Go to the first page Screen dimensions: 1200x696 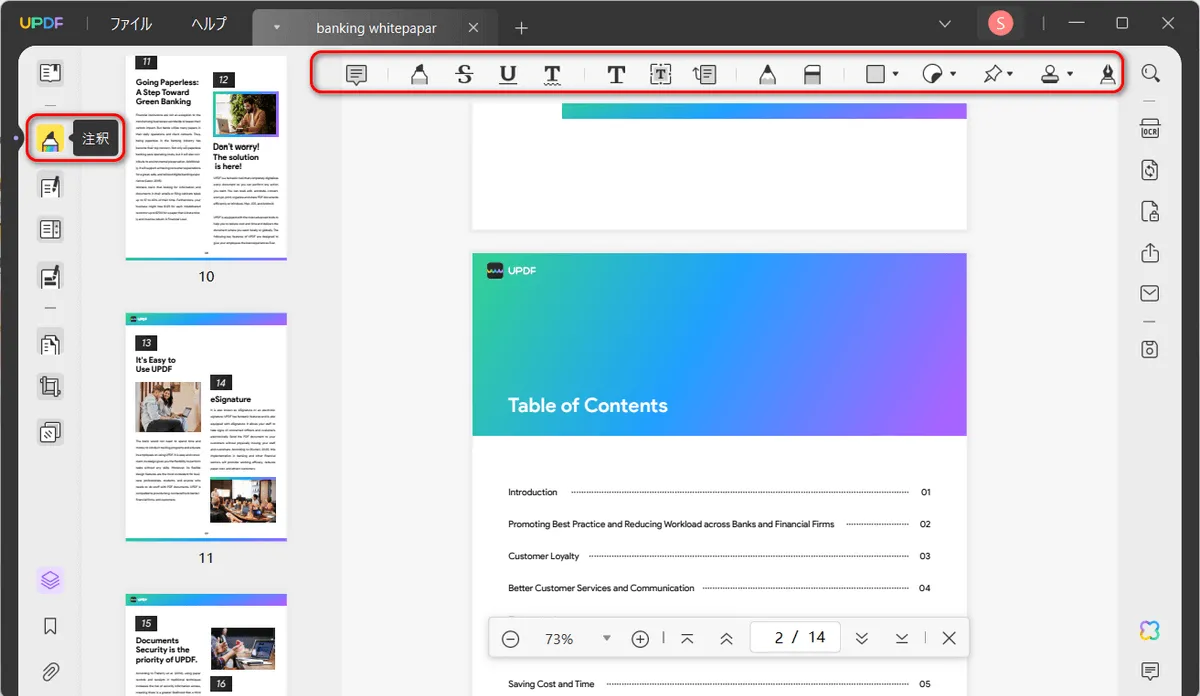coord(687,638)
